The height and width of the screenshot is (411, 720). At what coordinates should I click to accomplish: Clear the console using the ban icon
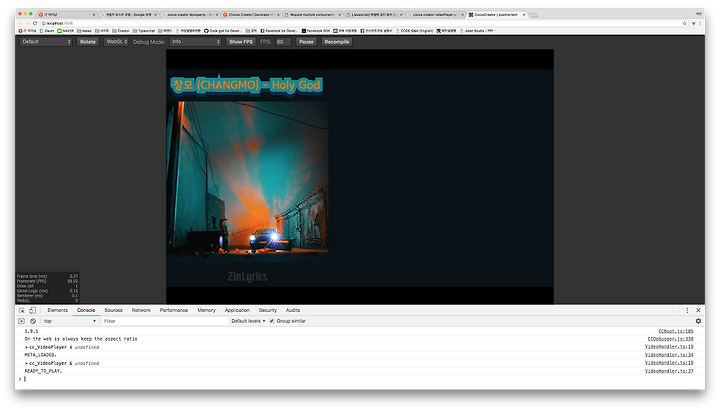point(33,321)
